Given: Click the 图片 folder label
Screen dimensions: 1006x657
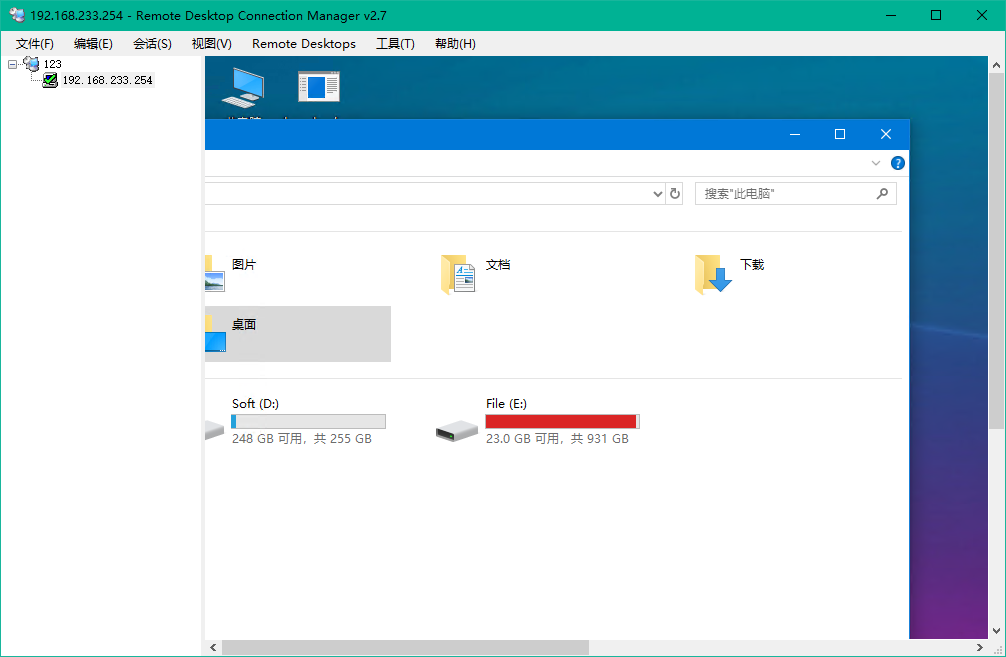Looking at the screenshot, I should (x=244, y=264).
